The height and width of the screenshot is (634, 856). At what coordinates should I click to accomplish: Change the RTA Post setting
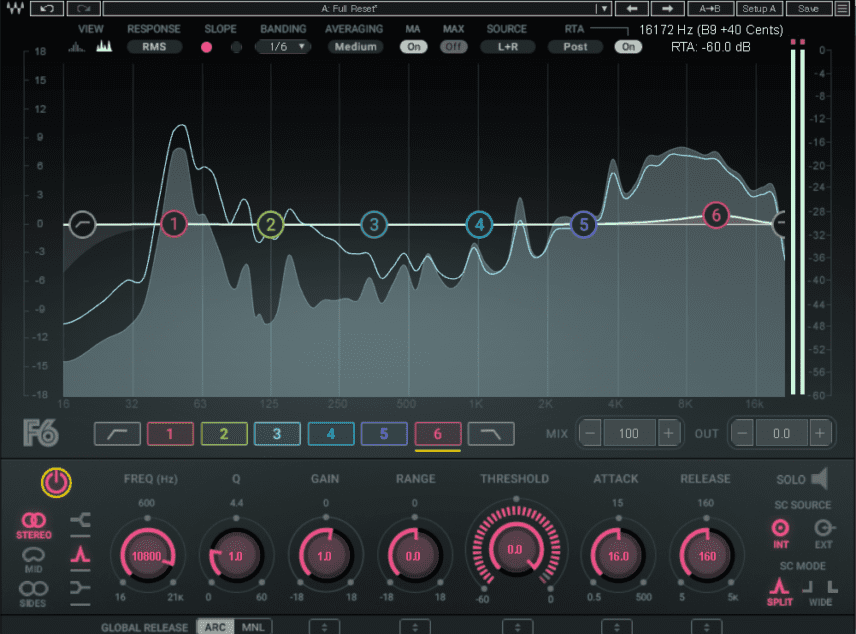(575, 47)
